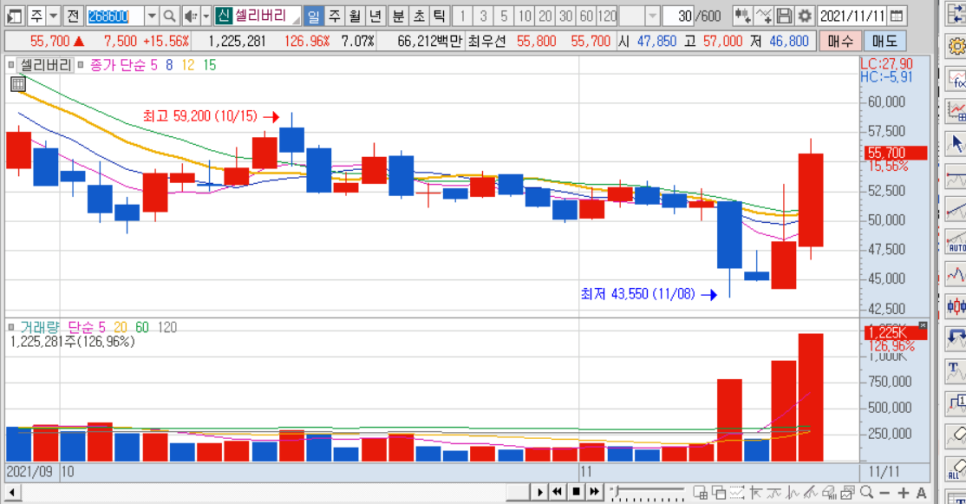Click the overlapping windows icon at bottom
Image resolution: width=966 pixels, height=504 pixels.
tap(719, 492)
